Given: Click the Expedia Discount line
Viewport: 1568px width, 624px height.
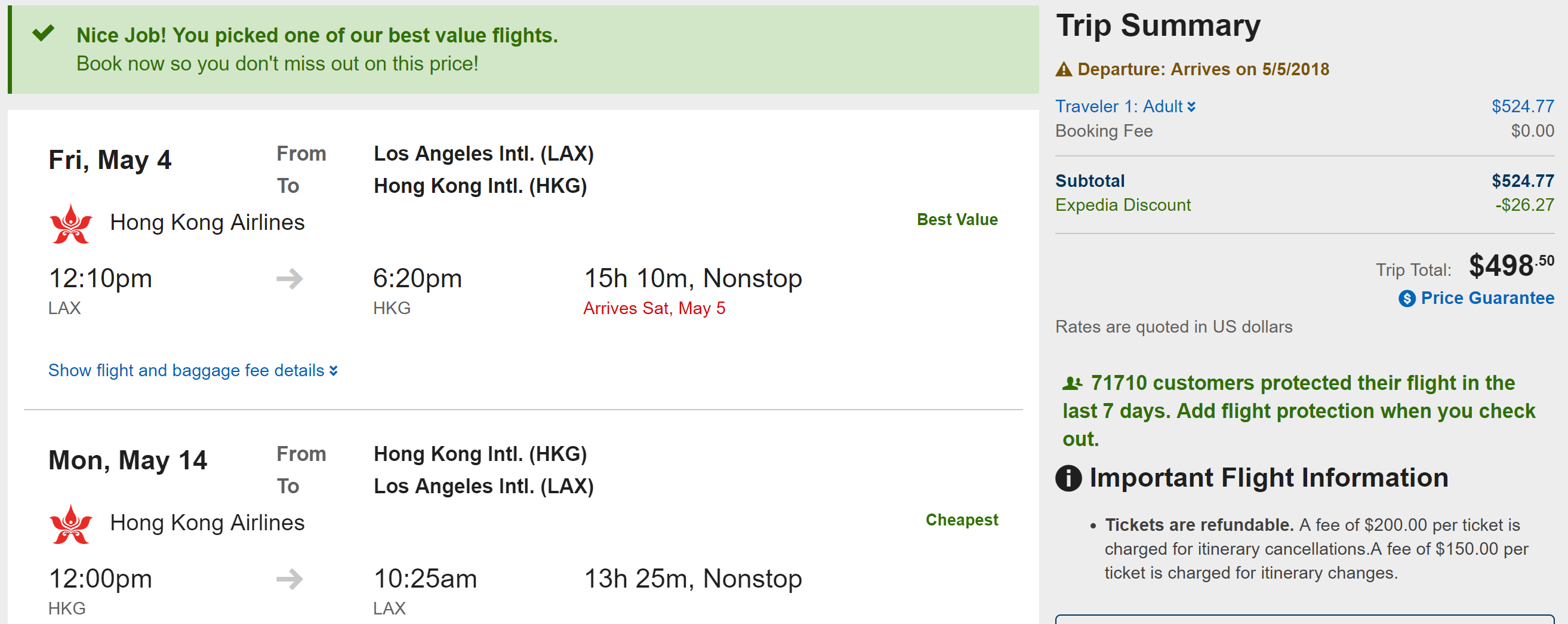Looking at the screenshot, I should pyautogui.click(x=1123, y=205).
